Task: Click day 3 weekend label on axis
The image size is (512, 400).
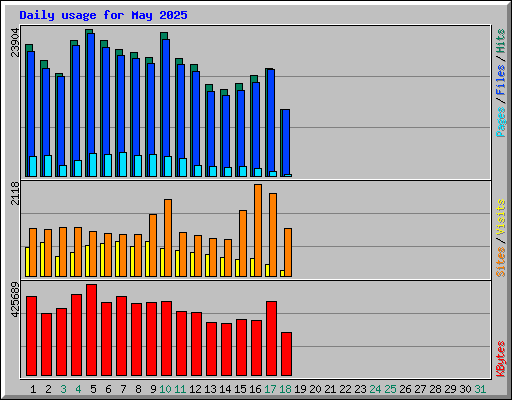Action: pos(63,389)
